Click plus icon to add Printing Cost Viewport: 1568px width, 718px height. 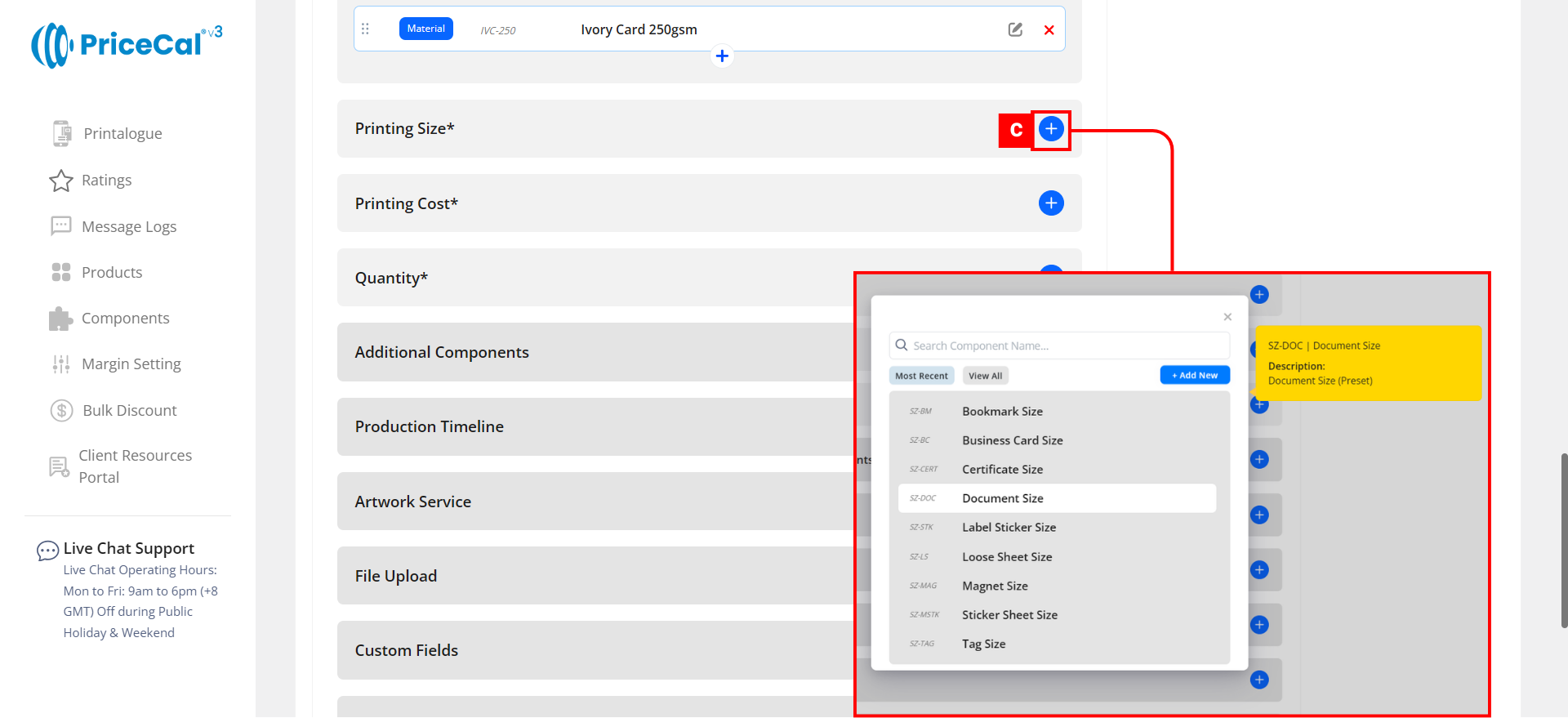pos(1051,203)
